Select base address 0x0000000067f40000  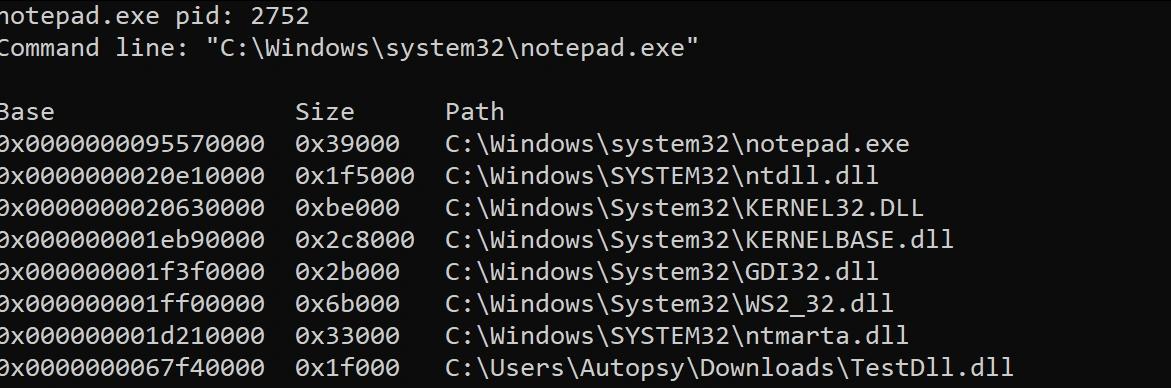point(132,368)
